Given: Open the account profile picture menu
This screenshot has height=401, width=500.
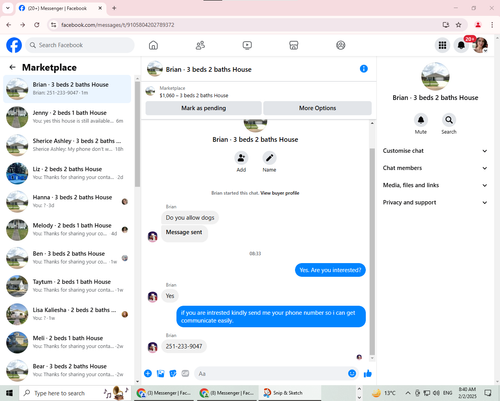Looking at the screenshot, I should [x=480, y=45].
